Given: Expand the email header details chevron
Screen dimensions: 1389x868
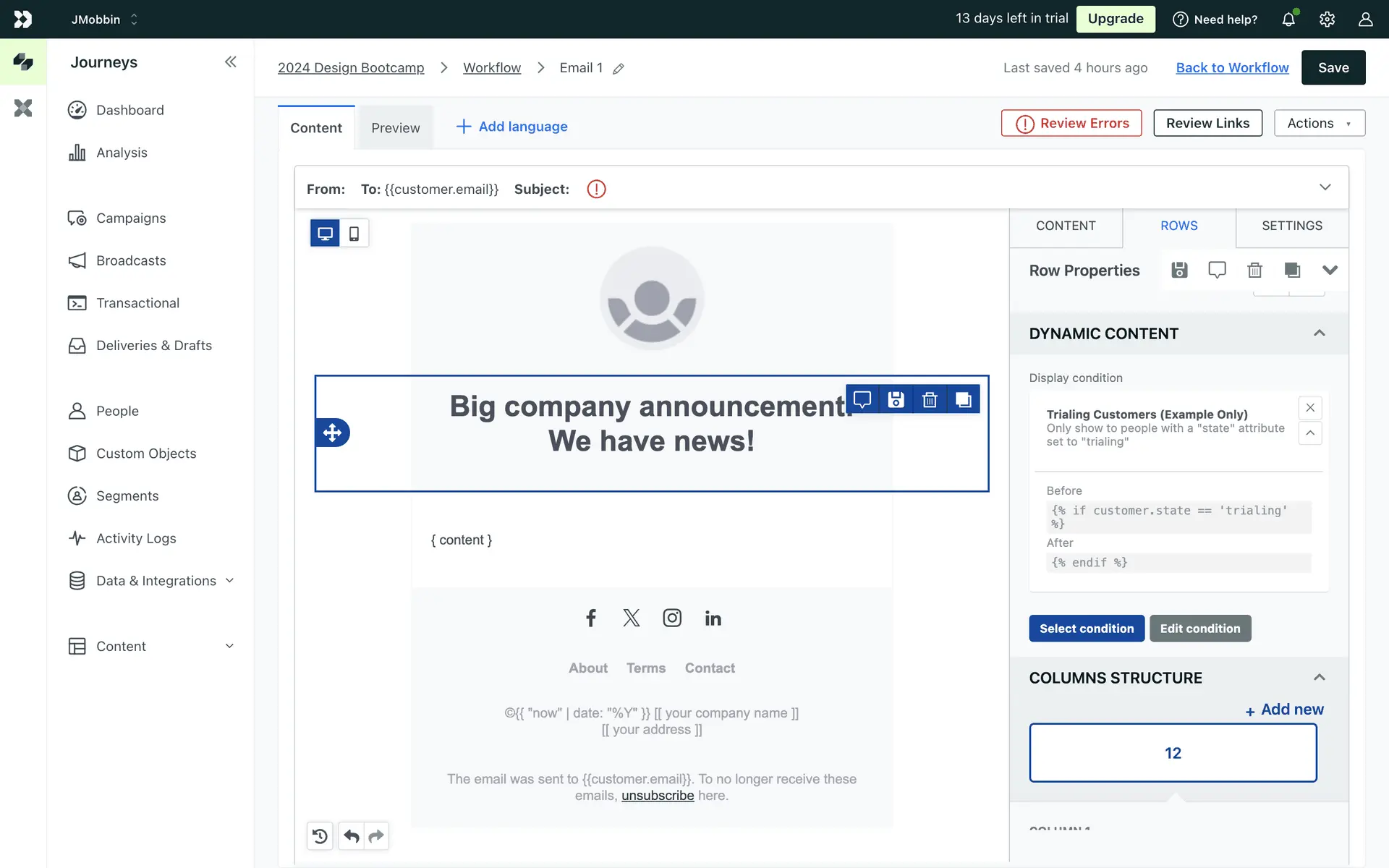Looking at the screenshot, I should (1325, 187).
